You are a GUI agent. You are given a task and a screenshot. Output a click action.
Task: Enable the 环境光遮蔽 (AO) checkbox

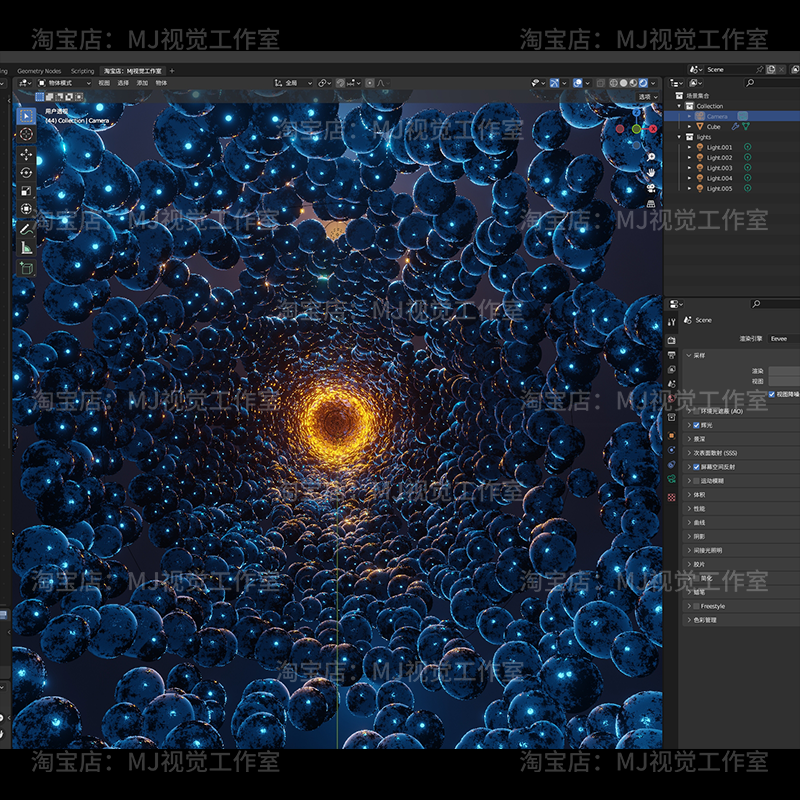coord(697,411)
